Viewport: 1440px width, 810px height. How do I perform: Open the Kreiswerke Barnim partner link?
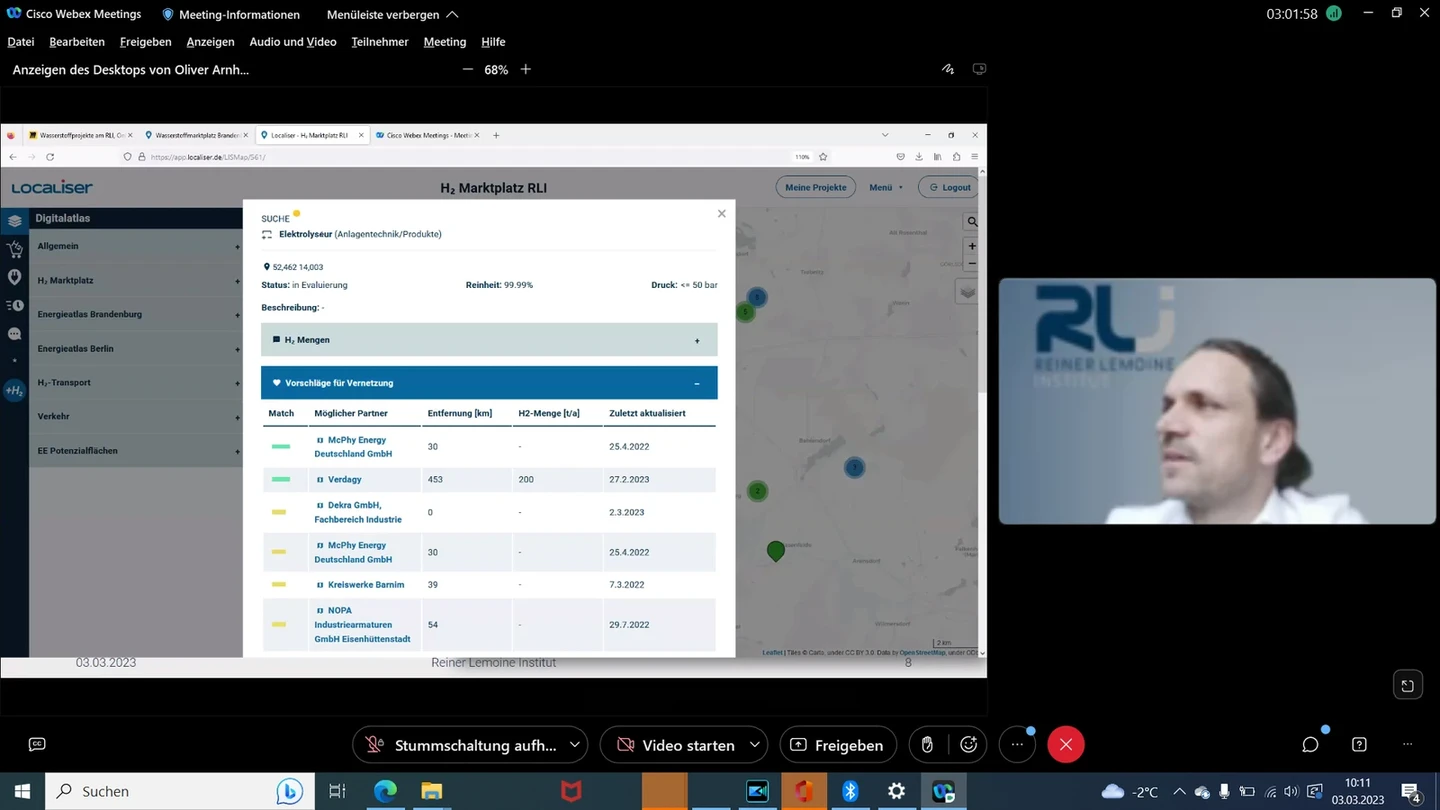(366, 585)
